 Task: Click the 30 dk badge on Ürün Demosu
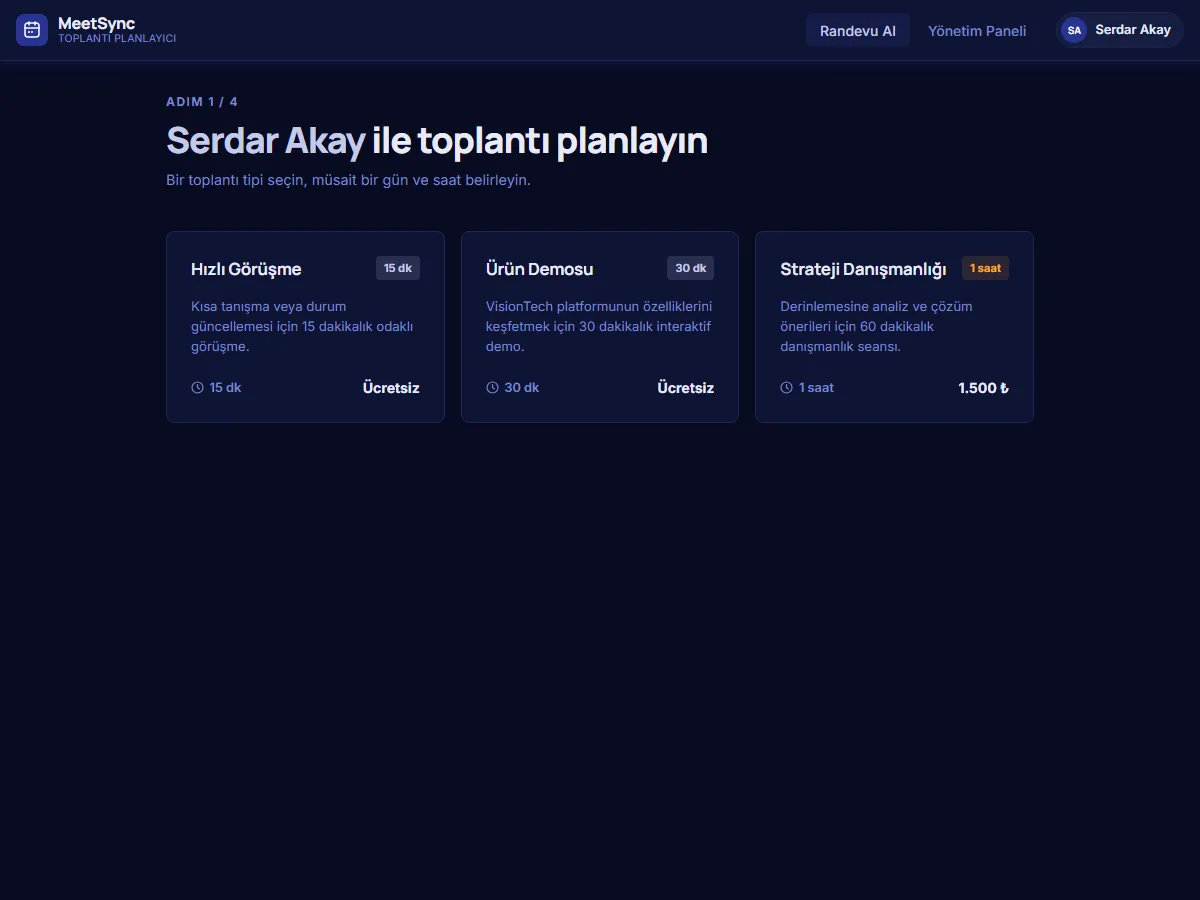click(x=690, y=268)
